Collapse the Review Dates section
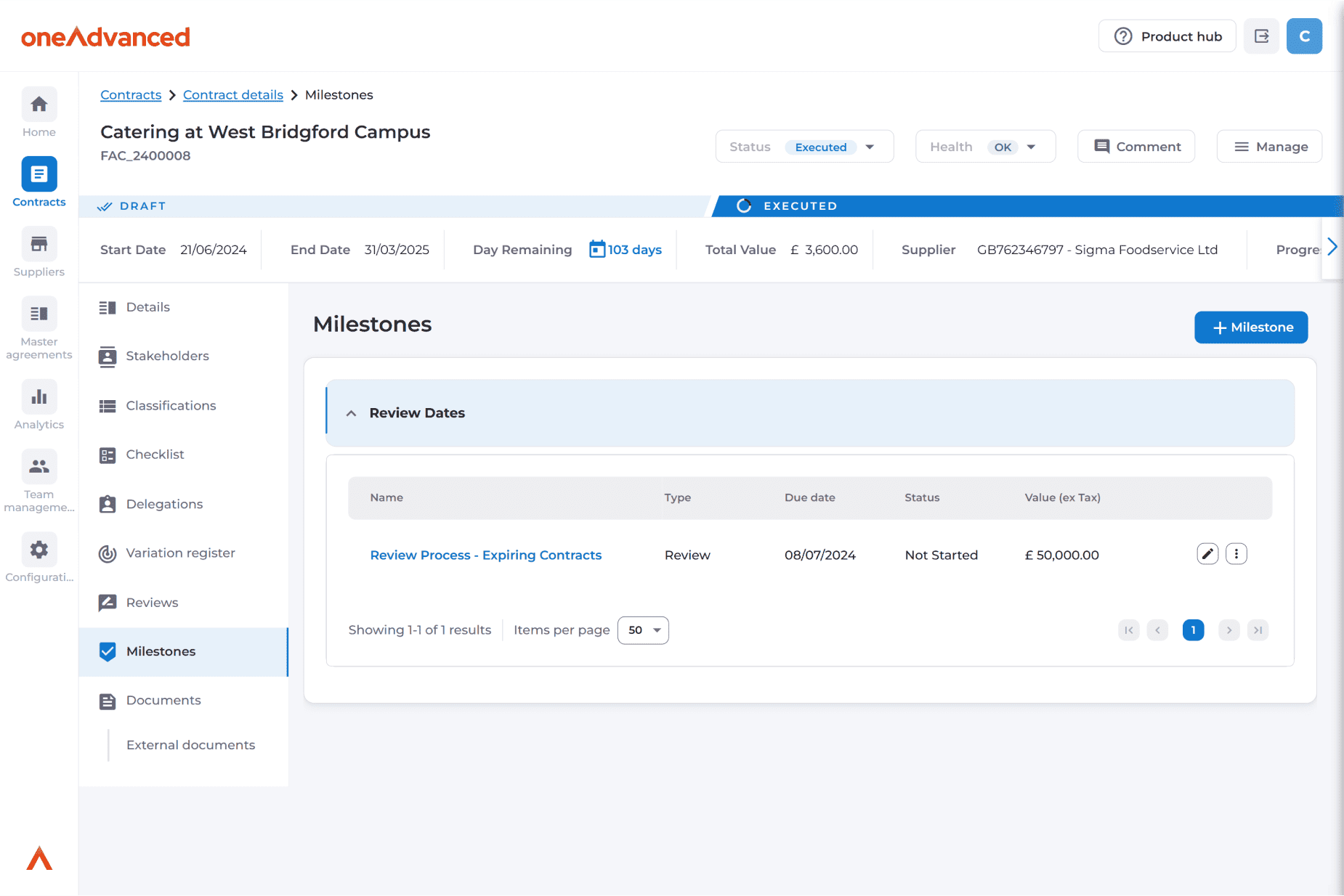The image size is (1344, 896). (x=352, y=413)
